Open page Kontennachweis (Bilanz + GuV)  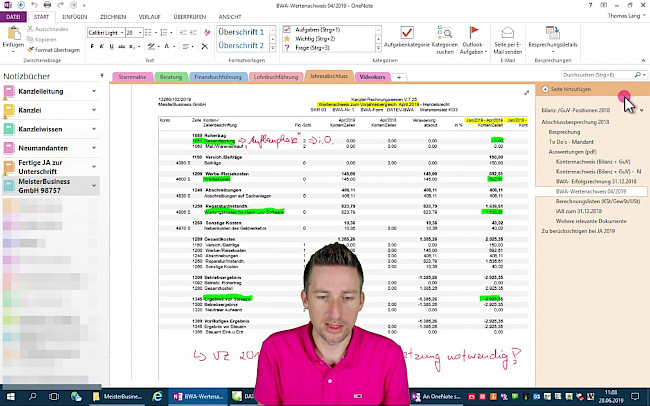pyautogui.click(x=593, y=161)
